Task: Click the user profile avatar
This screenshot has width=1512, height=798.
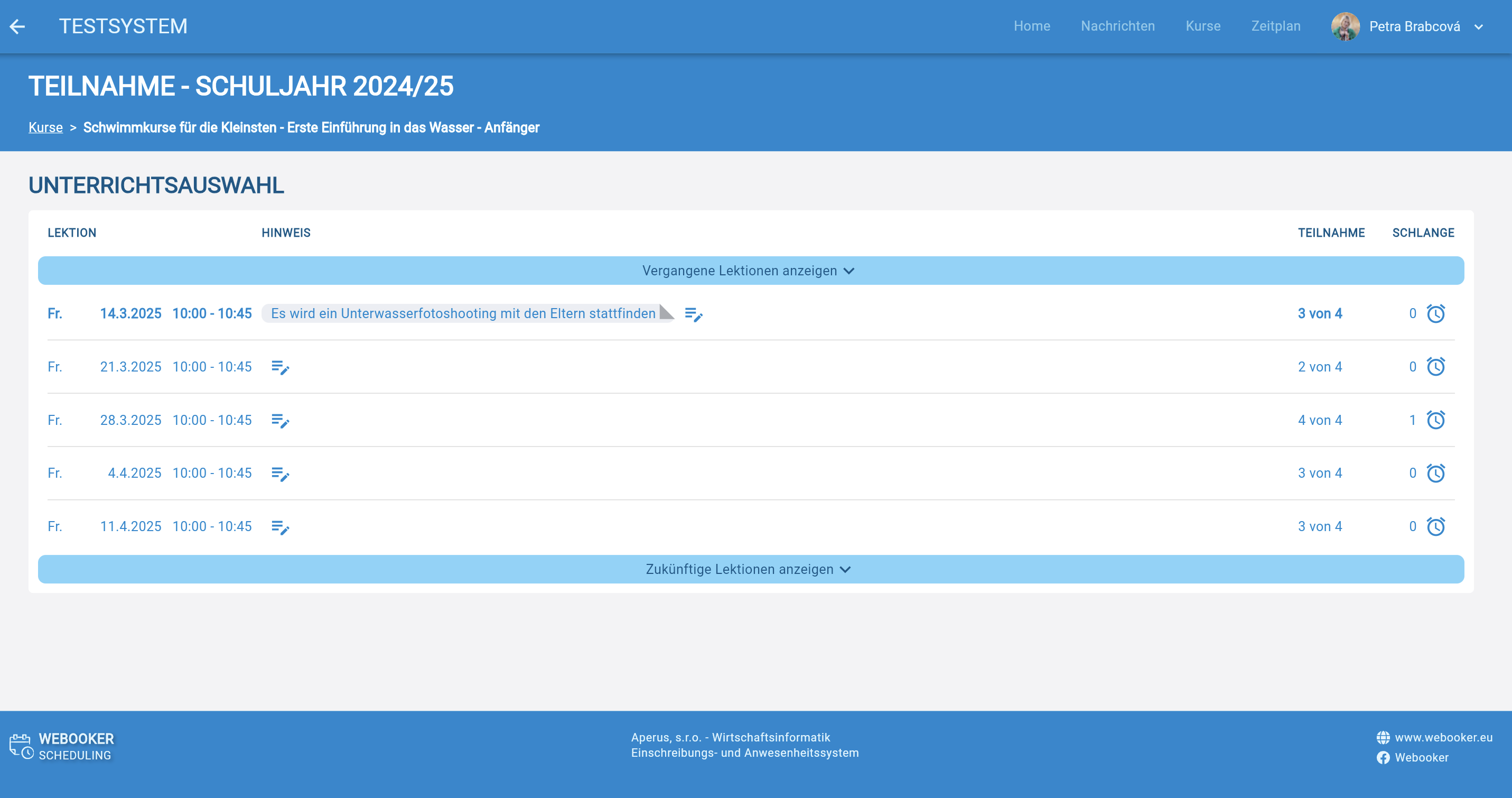Action: pos(1345,26)
